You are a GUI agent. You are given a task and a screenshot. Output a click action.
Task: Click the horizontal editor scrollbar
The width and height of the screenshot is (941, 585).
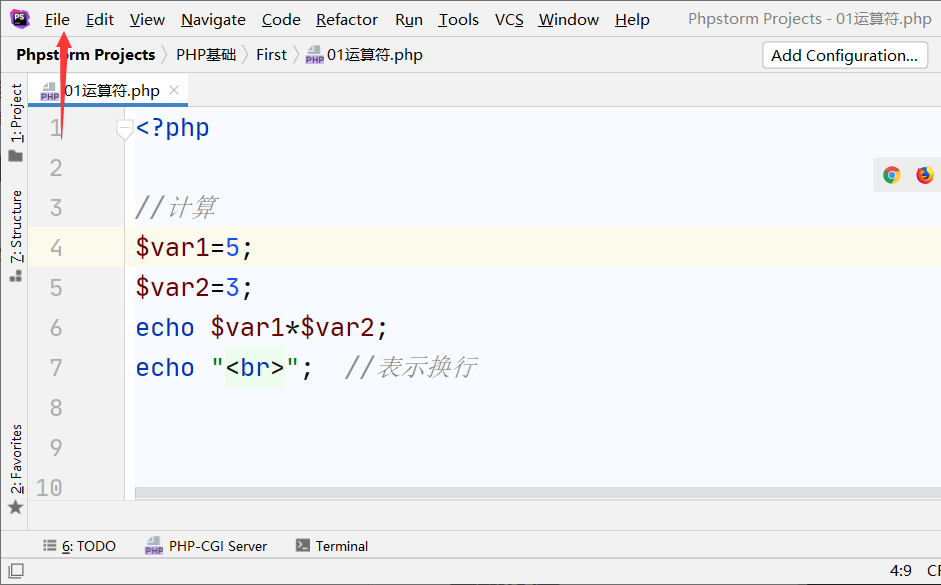538,493
